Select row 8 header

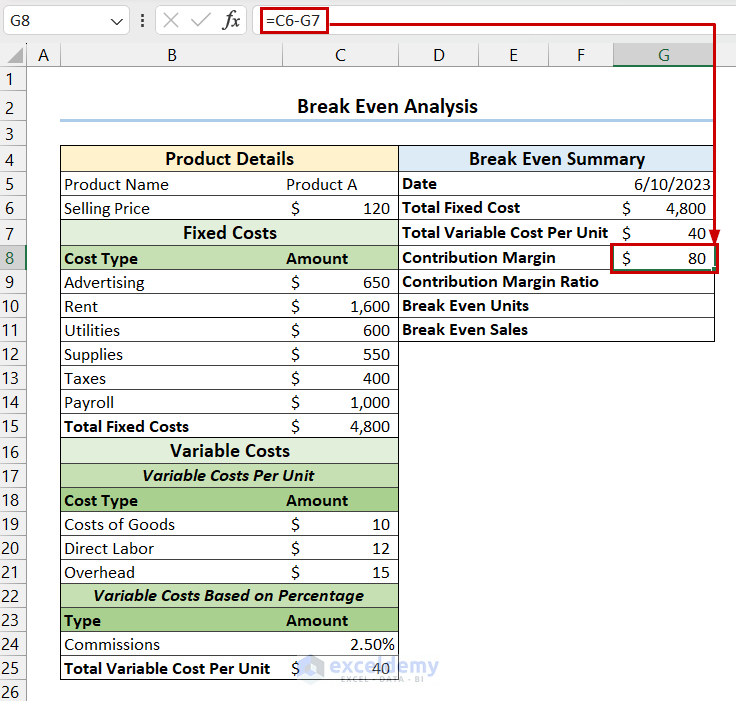point(12,258)
